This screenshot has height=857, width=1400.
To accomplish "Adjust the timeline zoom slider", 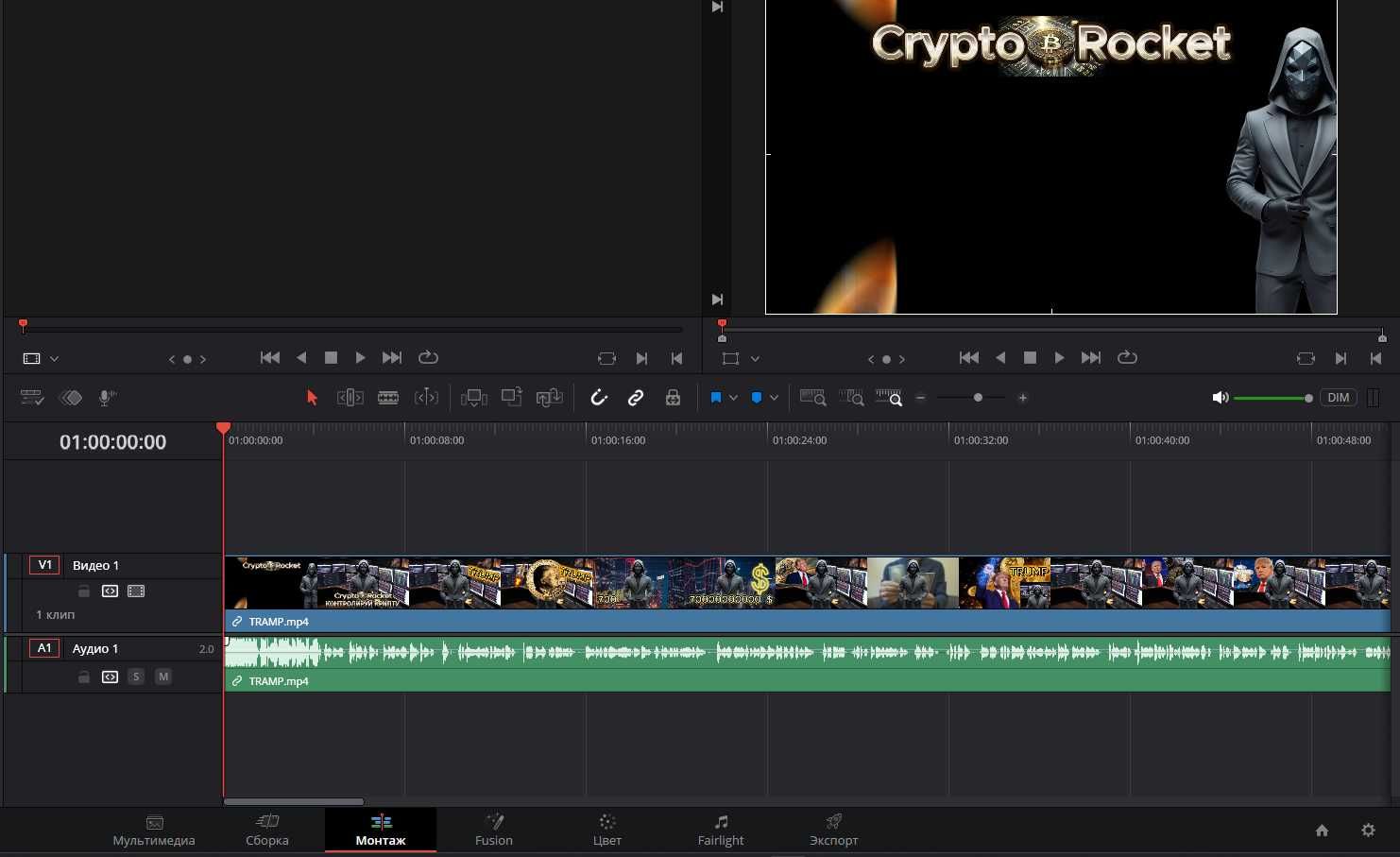I will [x=972, y=398].
